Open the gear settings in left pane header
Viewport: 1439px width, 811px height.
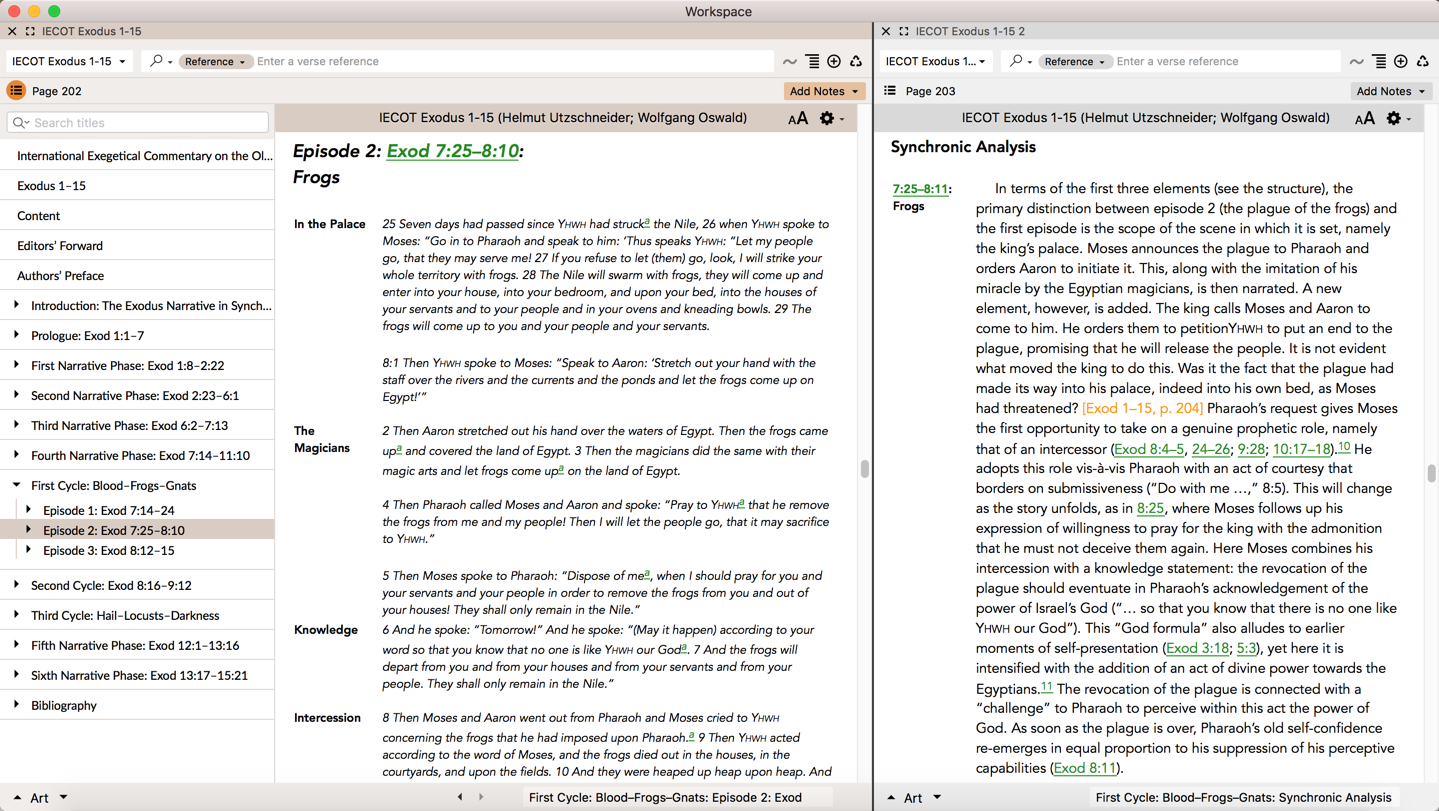827,118
